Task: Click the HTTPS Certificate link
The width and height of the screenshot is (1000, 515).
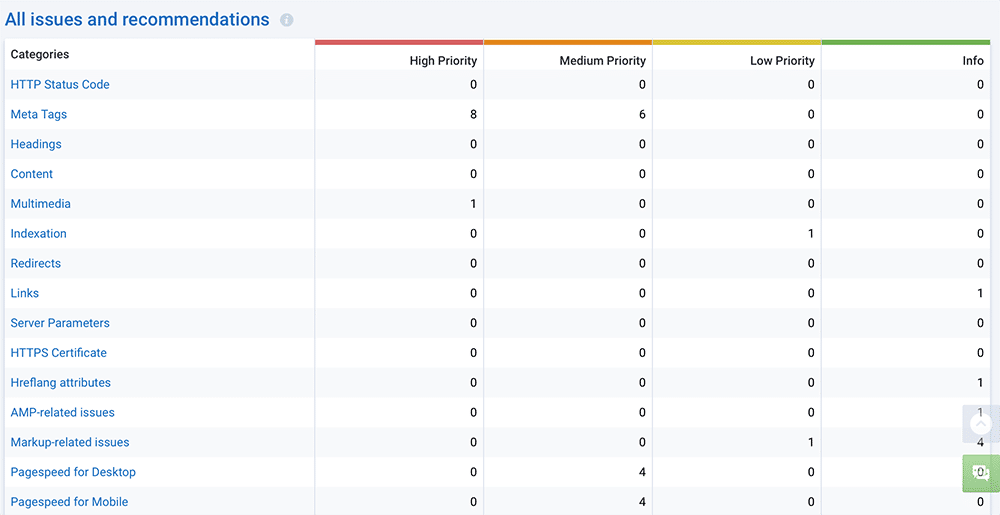Action: tap(59, 353)
